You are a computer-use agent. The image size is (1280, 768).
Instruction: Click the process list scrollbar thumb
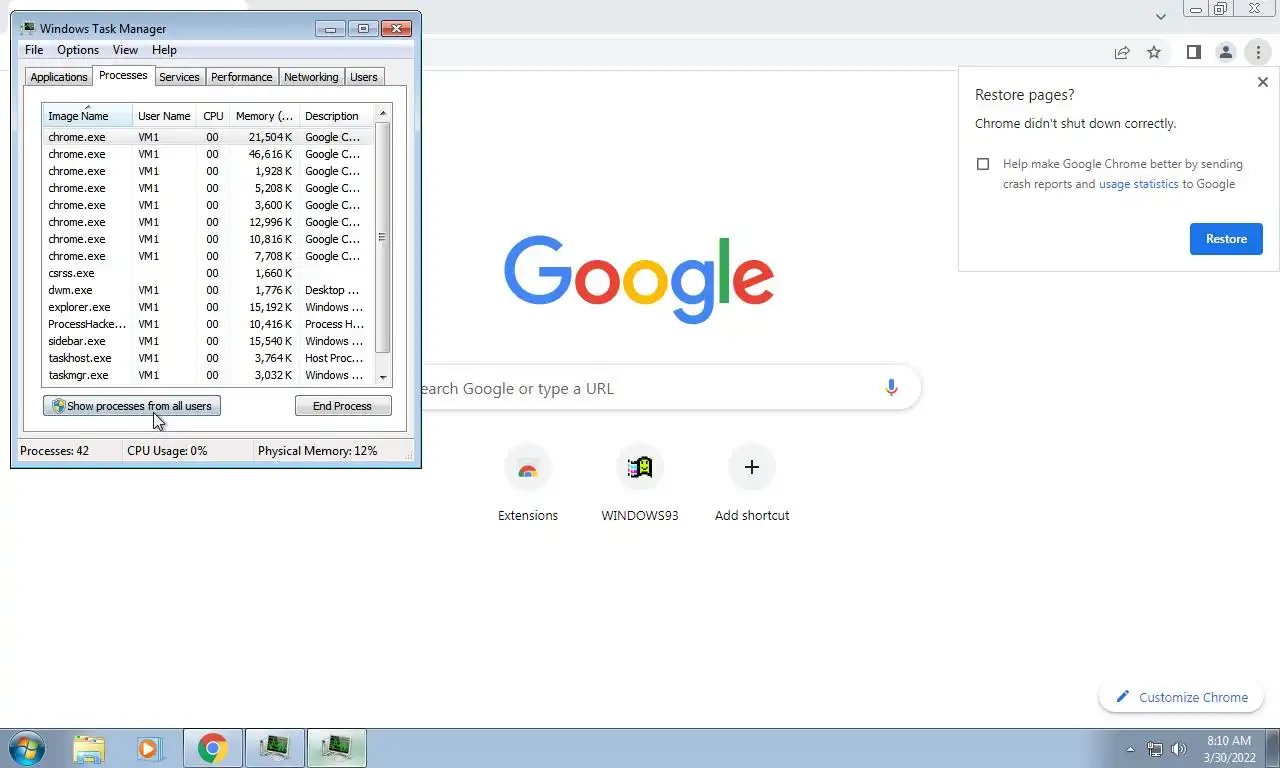pos(382,237)
